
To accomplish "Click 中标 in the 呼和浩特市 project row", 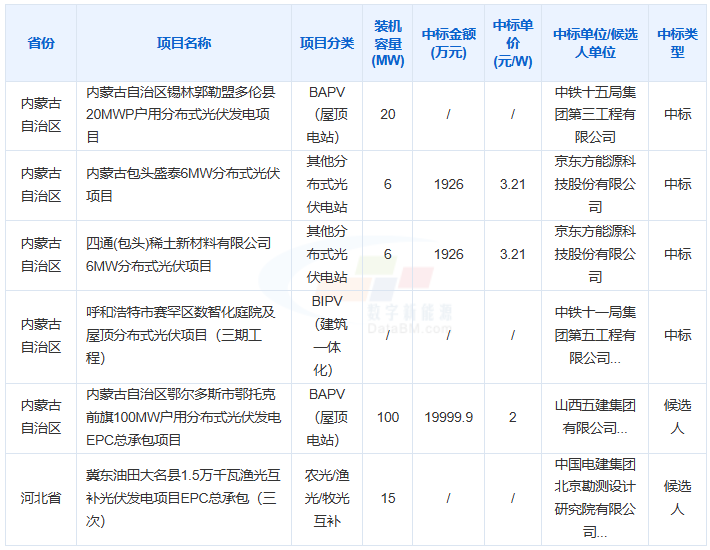I will point(677,335).
